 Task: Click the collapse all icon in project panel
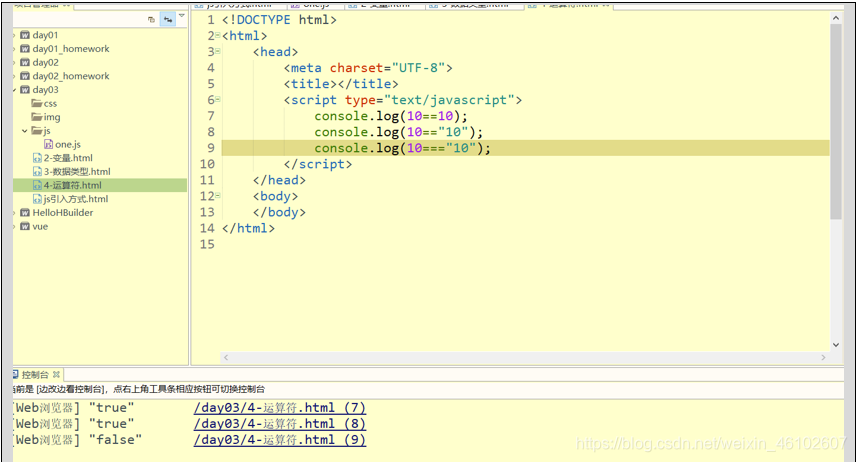(x=151, y=20)
